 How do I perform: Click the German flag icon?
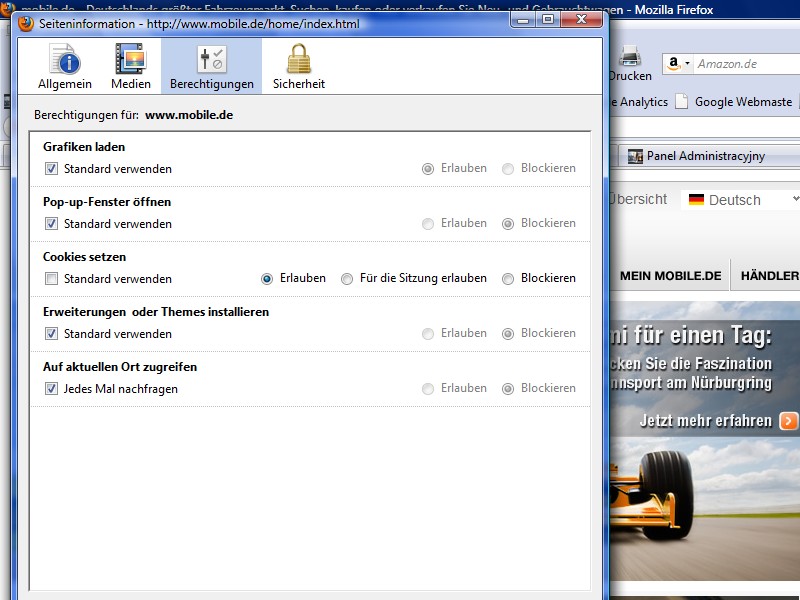point(696,199)
